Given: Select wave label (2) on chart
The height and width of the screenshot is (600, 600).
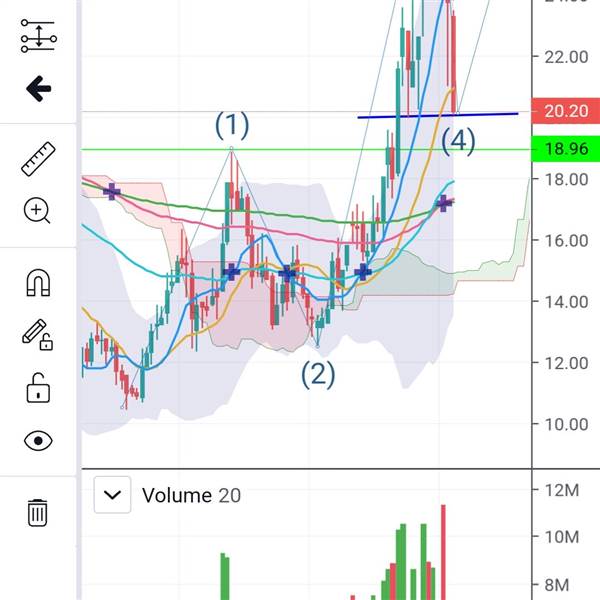Looking at the screenshot, I should click(x=318, y=375).
